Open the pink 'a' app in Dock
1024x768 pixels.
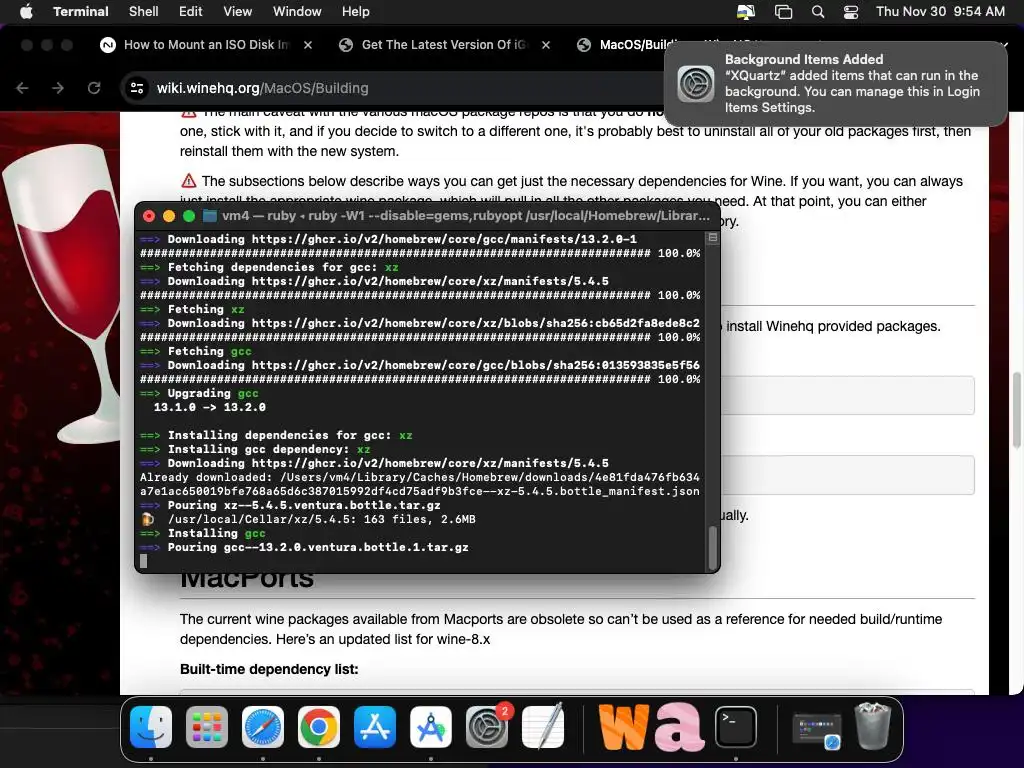(680, 726)
